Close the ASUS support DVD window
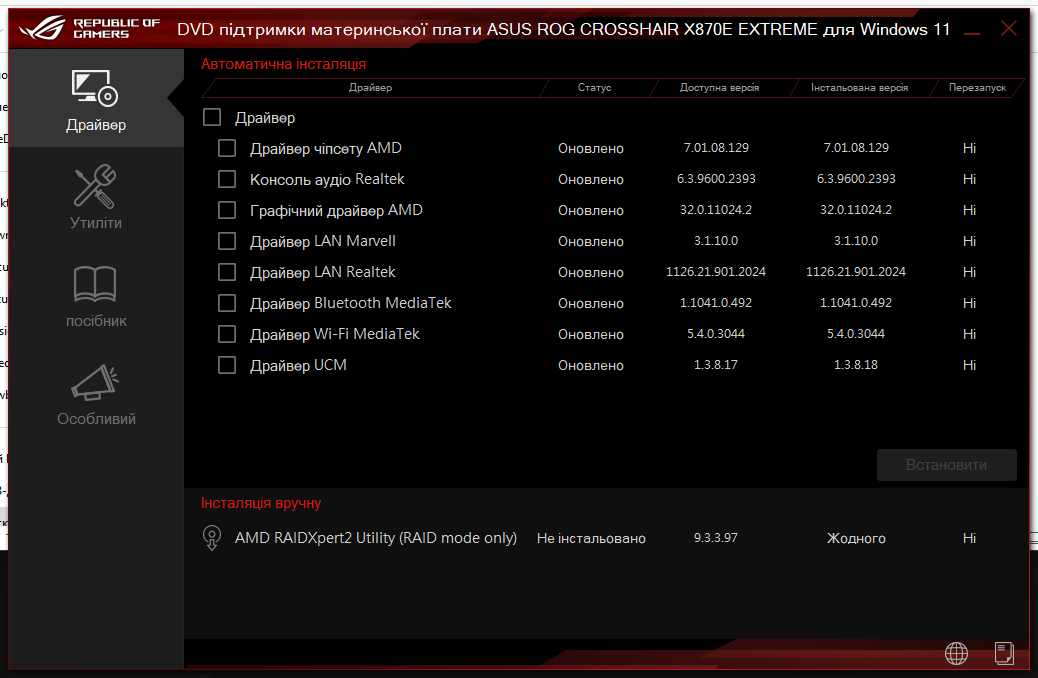Image resolution: width=1038 pixels, height=678 pixels. click(1009, 28)
